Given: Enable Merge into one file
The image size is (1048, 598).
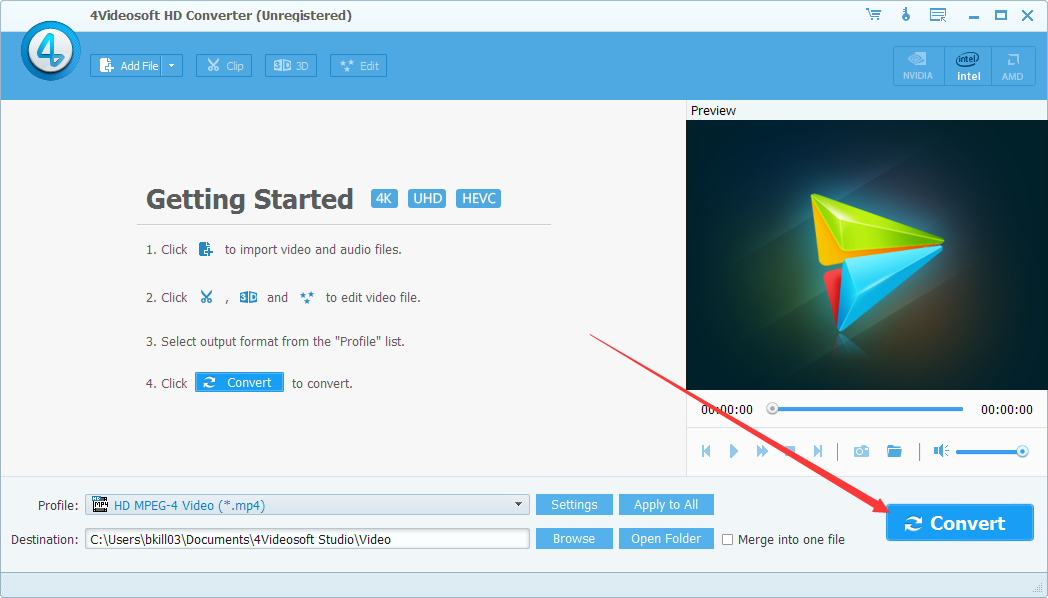Looking at the screenshot, I should pos(728,539).
